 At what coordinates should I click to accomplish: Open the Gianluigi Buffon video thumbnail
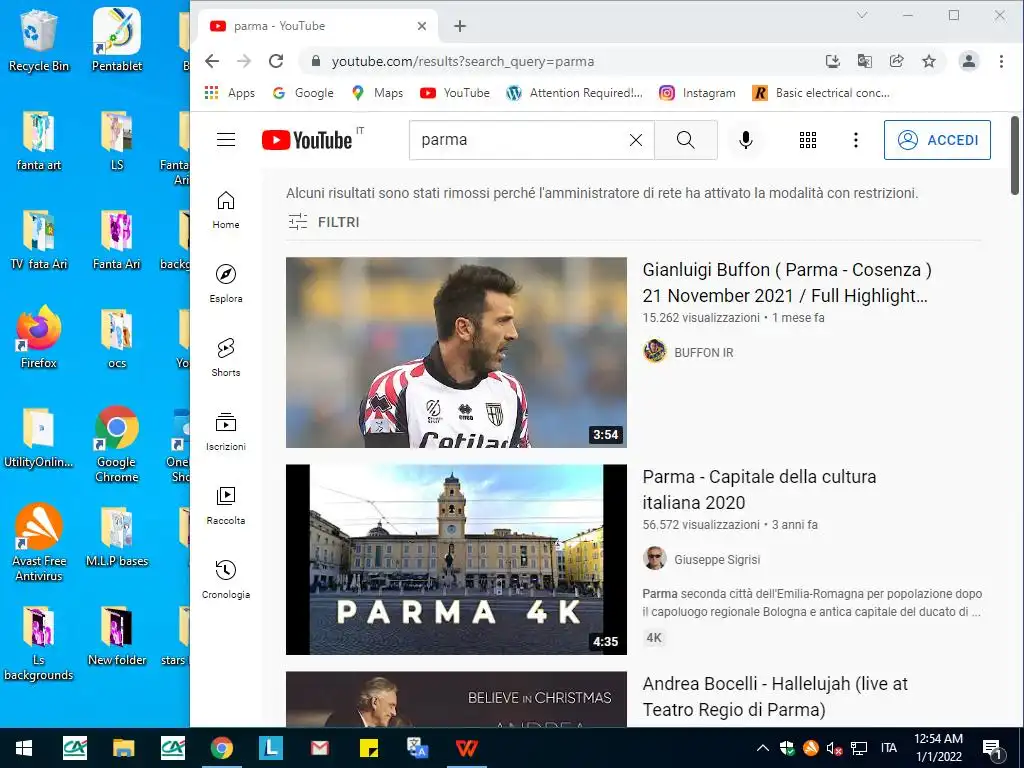[x=456, y=353]
